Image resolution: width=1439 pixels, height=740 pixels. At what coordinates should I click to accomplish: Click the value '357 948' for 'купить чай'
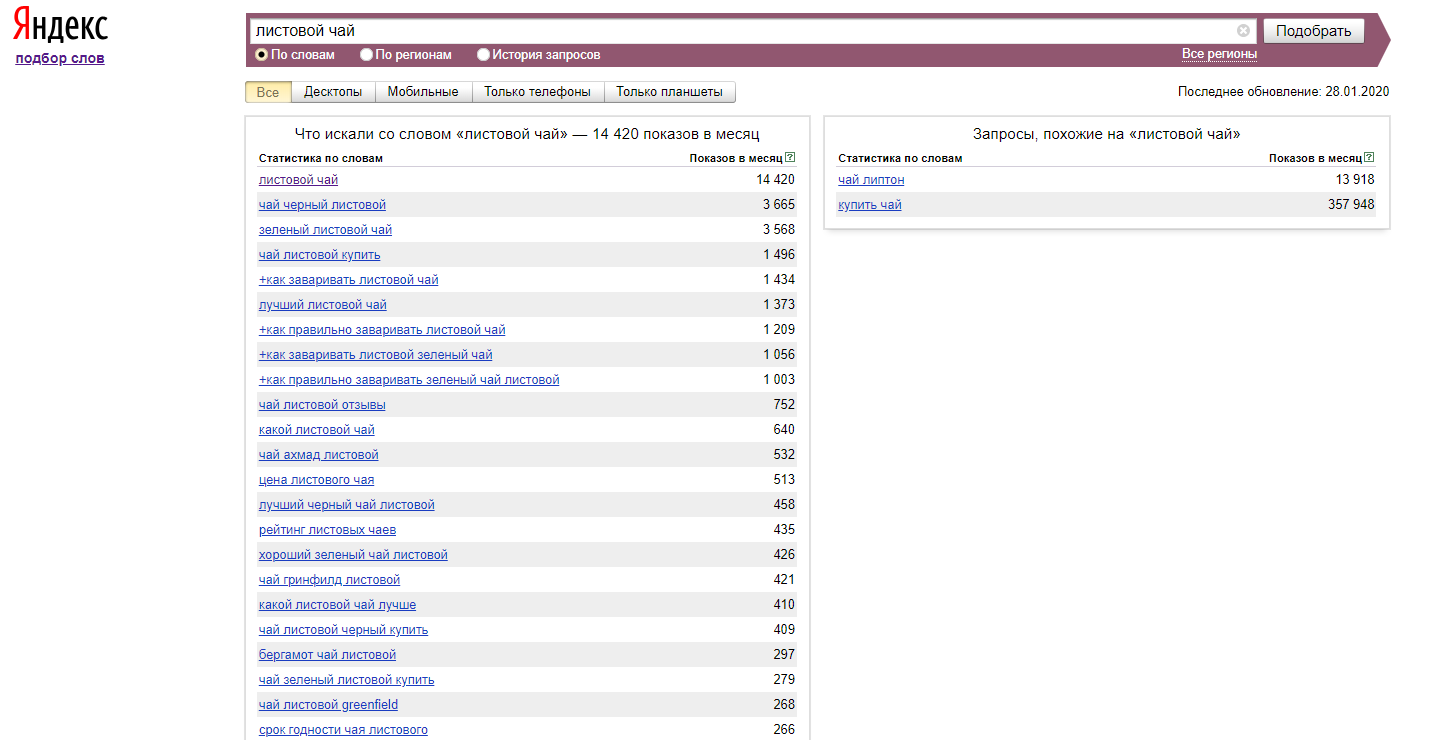(1351, 205)
